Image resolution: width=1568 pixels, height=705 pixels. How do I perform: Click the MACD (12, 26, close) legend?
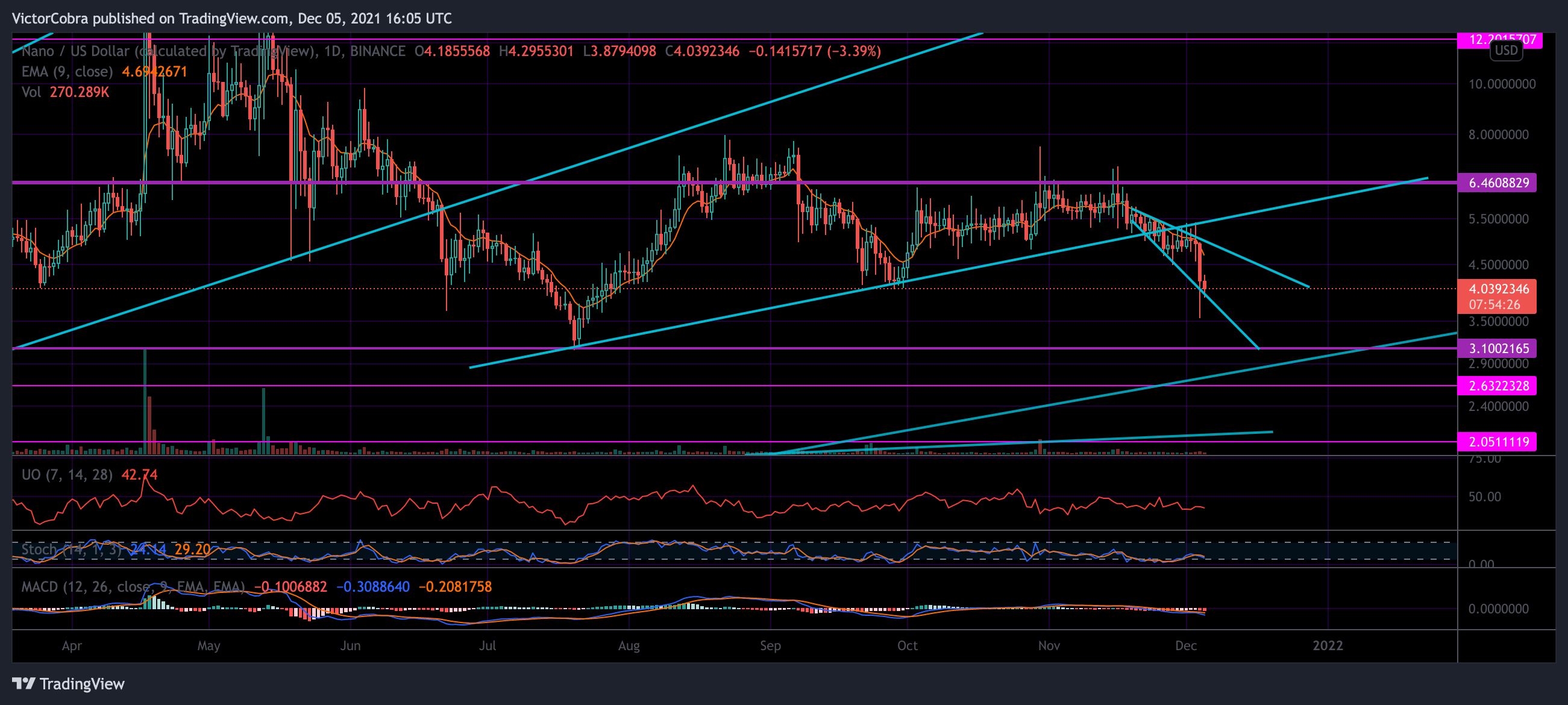pyautogui.click(x=133, y=586)
